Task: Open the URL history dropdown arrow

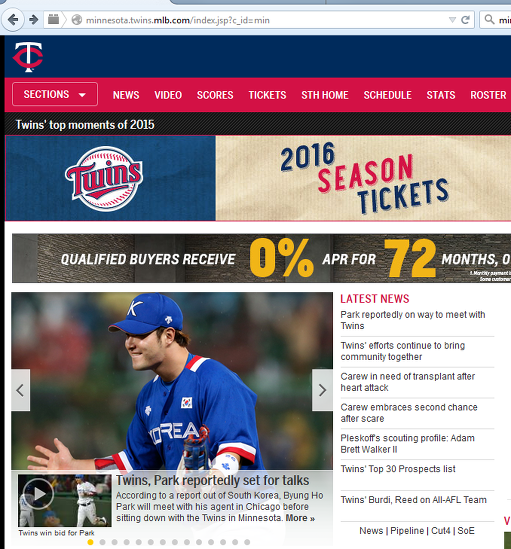Action: pyautogui.click(x=452, y=20)
